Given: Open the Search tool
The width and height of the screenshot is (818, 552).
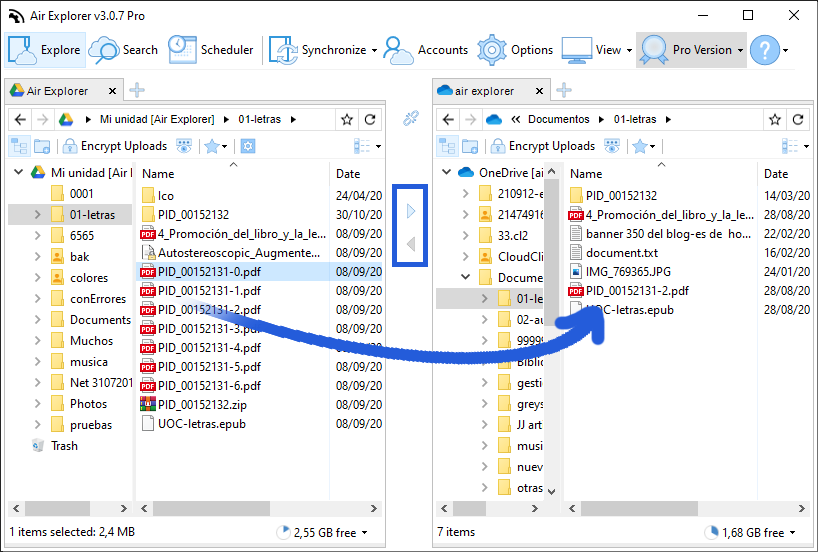Looking at the screenshot, I should (x=123, y=50).
